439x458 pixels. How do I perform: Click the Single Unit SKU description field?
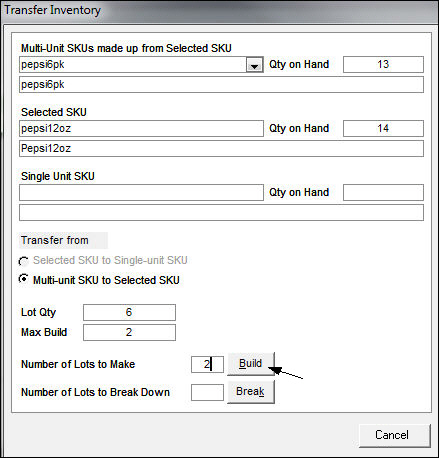coord(221,212)
